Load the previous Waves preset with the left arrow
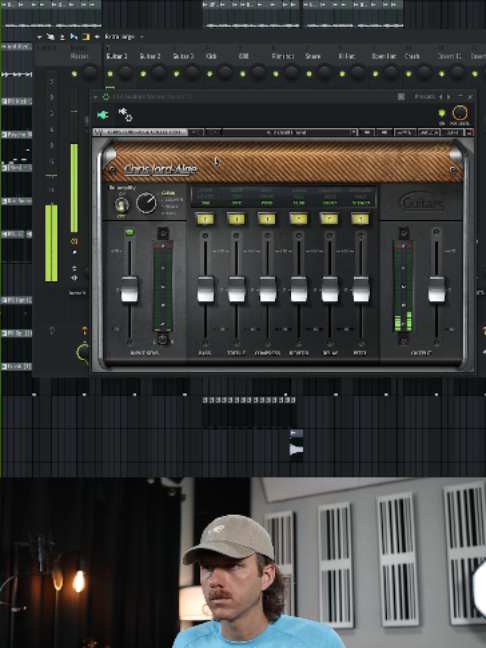This screenshot has height=648, width=486. pos(367,132)
